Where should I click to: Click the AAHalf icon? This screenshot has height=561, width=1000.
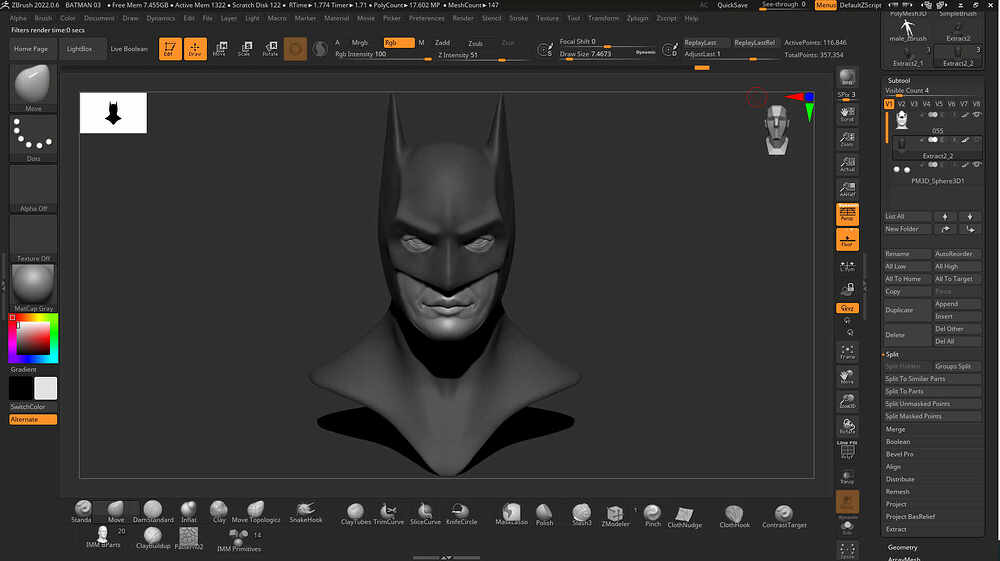tap(847, 189)
